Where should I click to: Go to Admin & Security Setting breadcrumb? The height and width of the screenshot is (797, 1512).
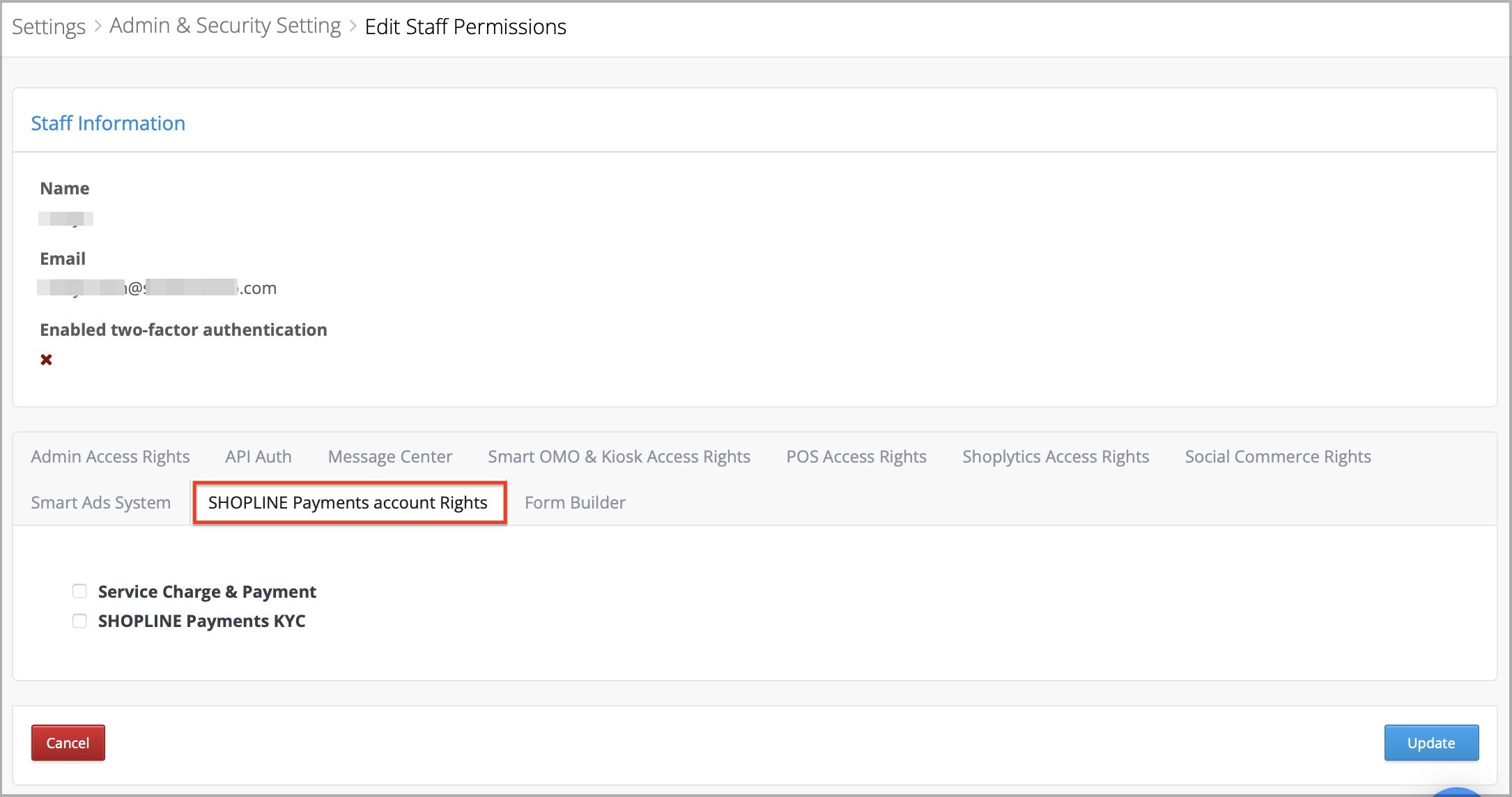pos(225,26)
